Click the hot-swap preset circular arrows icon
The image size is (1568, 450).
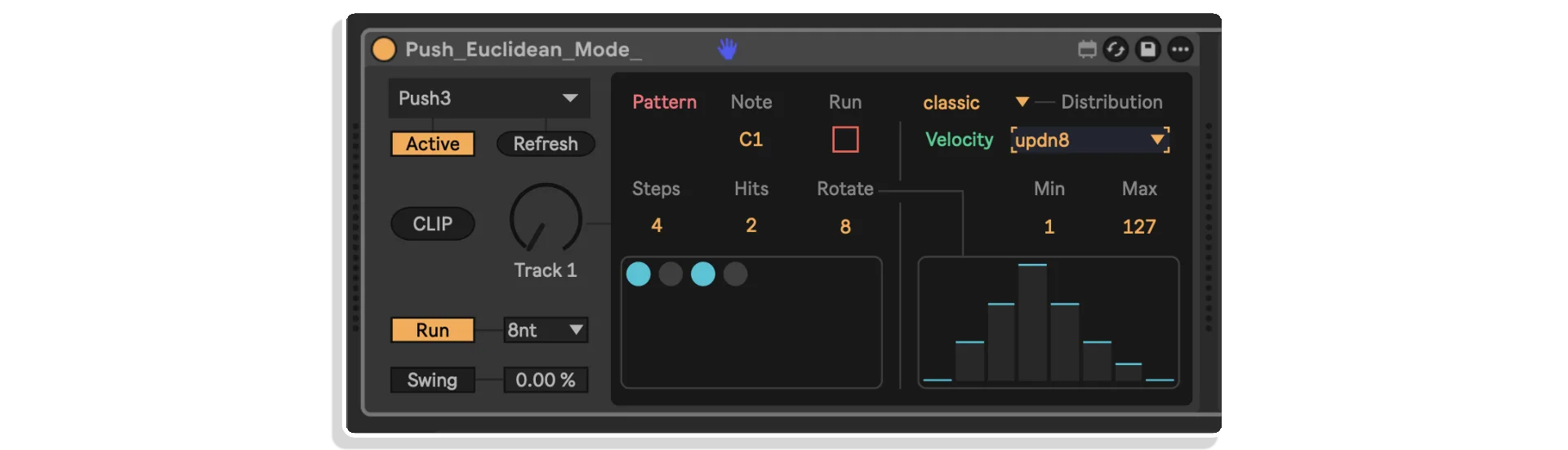[1116, 49]
